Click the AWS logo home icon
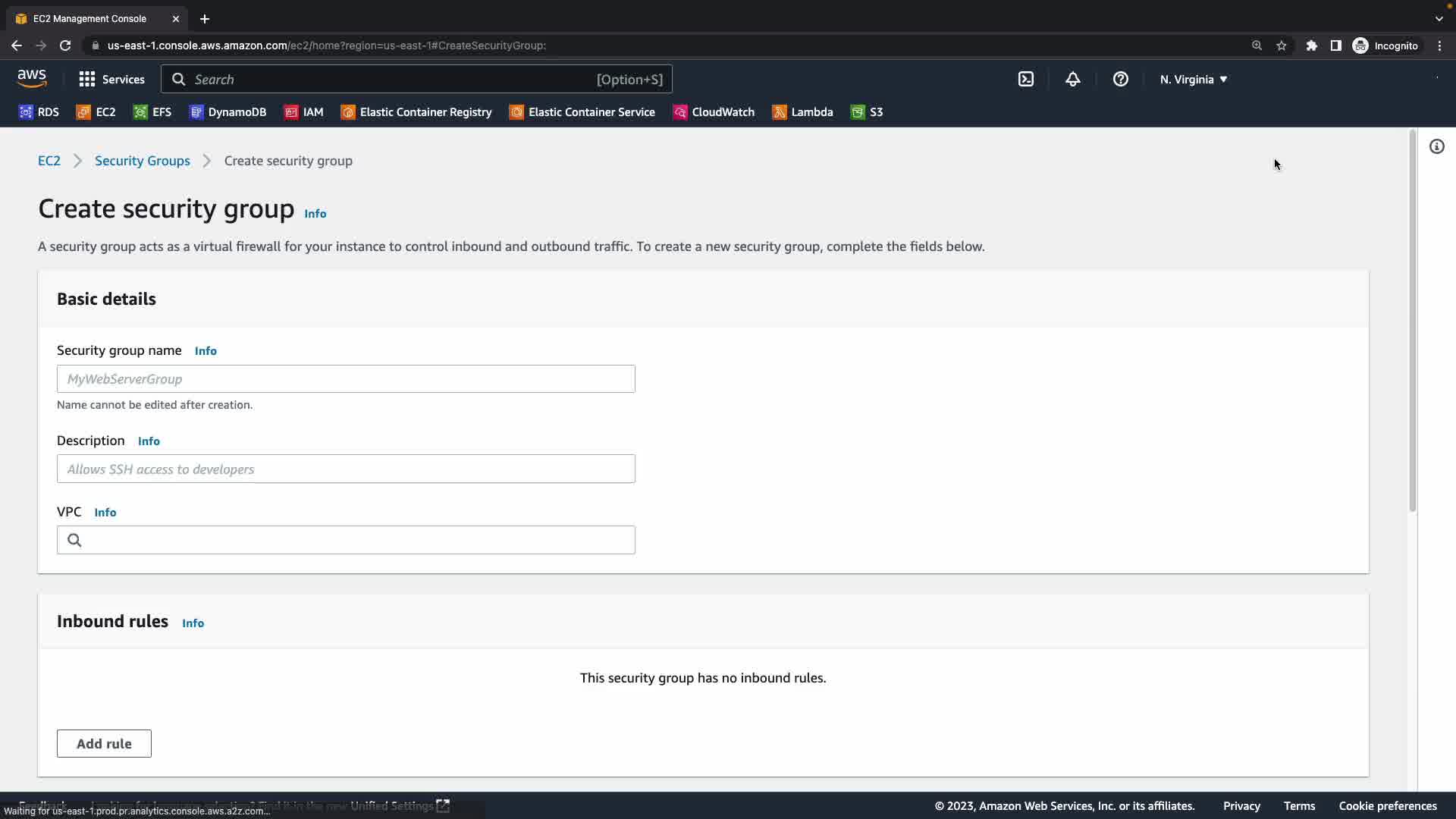The width and height of the screenshot is (1456, 819). pos(32,78)
